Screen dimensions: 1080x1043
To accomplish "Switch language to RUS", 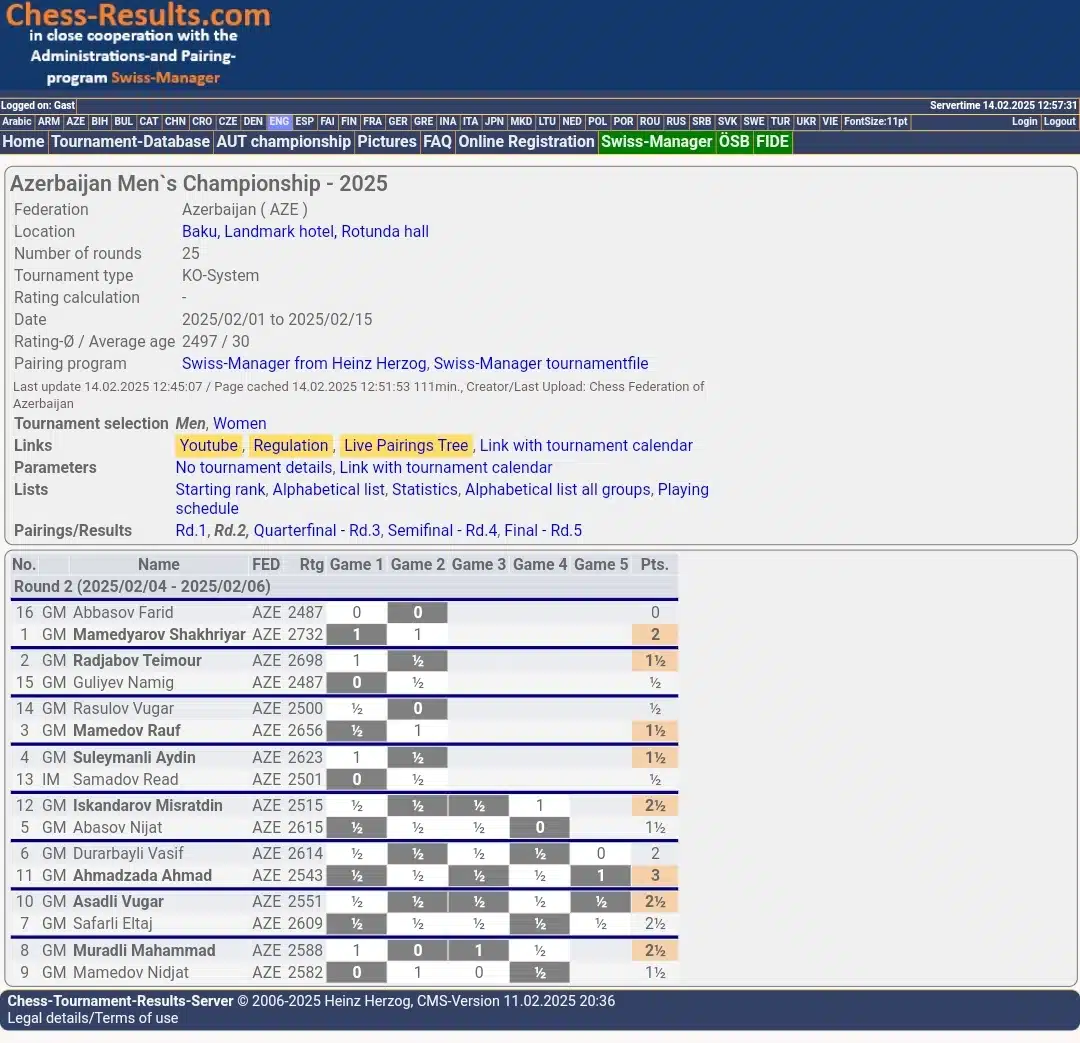I will (x=676, y=122).
